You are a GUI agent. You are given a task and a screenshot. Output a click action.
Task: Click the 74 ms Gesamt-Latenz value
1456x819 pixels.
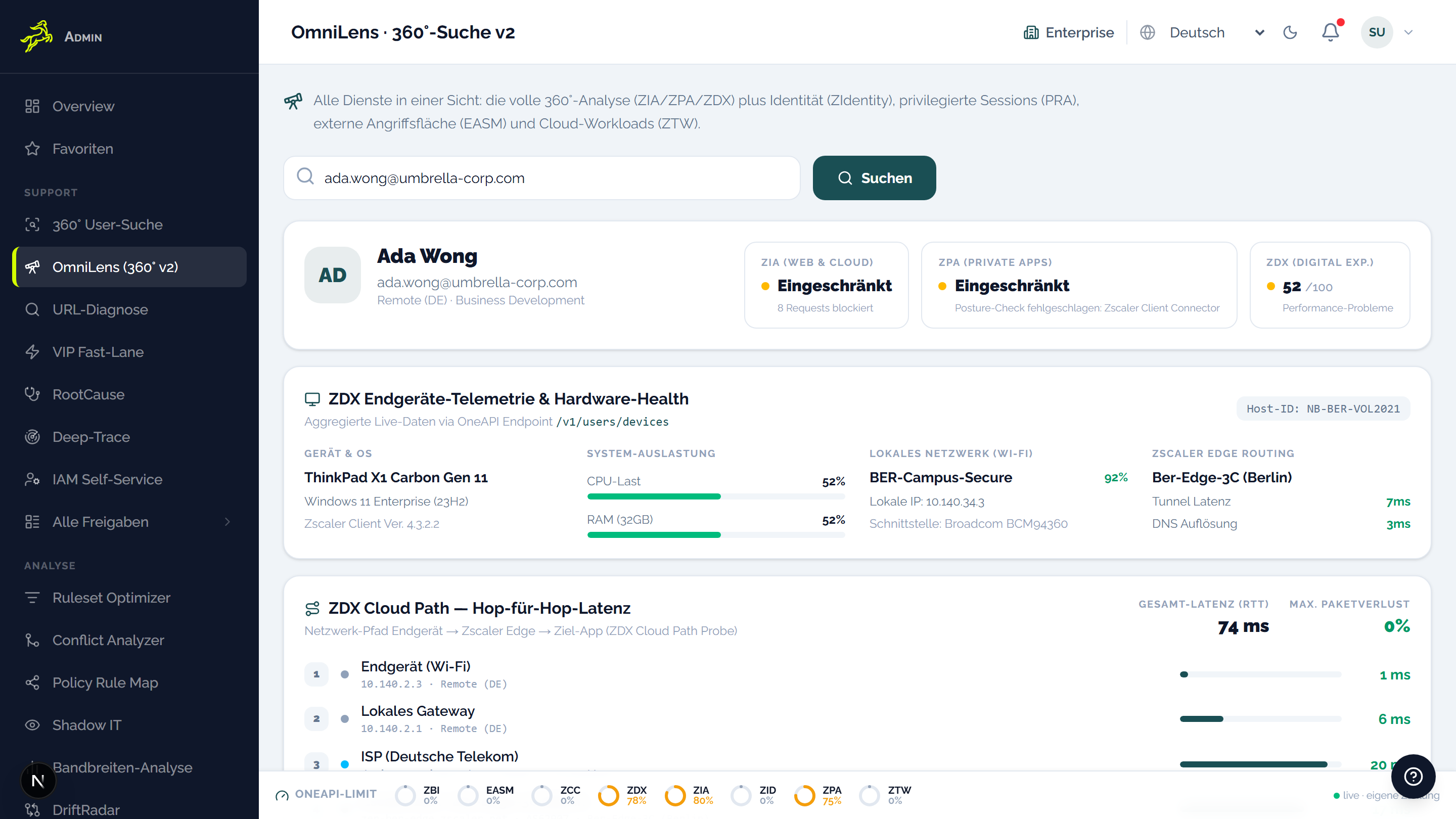(1243, 626)
